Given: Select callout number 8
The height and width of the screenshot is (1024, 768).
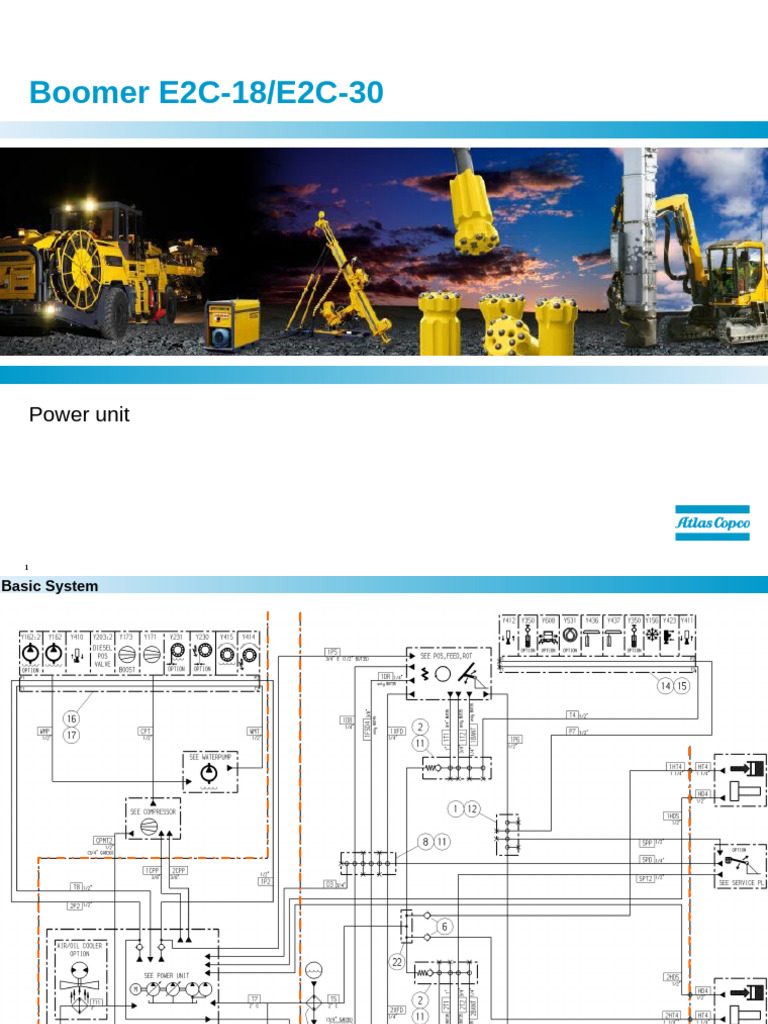Looking at the screenshot, I should [x=426, y=842].
